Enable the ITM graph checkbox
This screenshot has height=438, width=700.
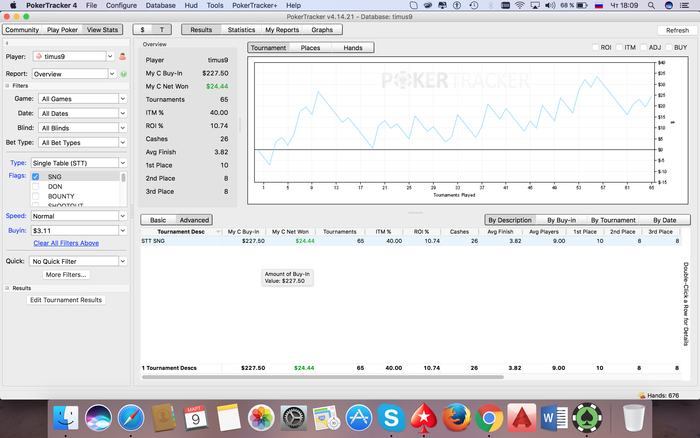pyautogui.click(x=619, y=47)
